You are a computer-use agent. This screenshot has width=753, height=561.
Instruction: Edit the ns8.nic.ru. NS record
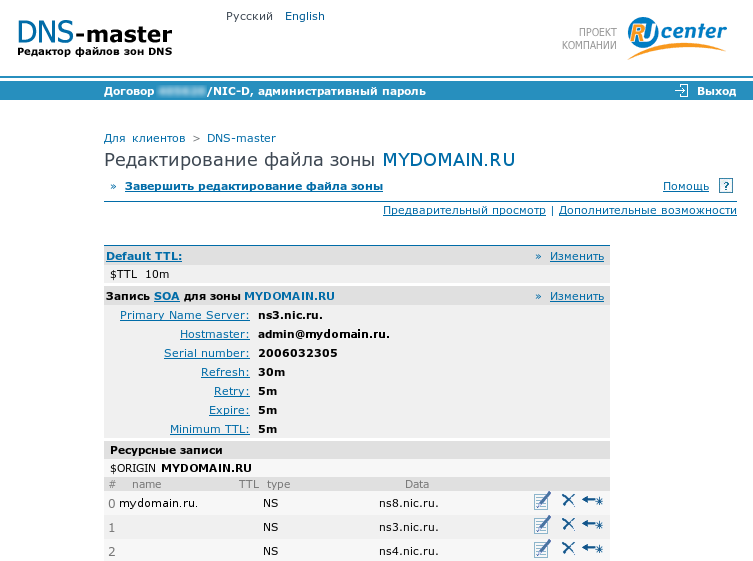pyautogui.click(x=542, y=501)
